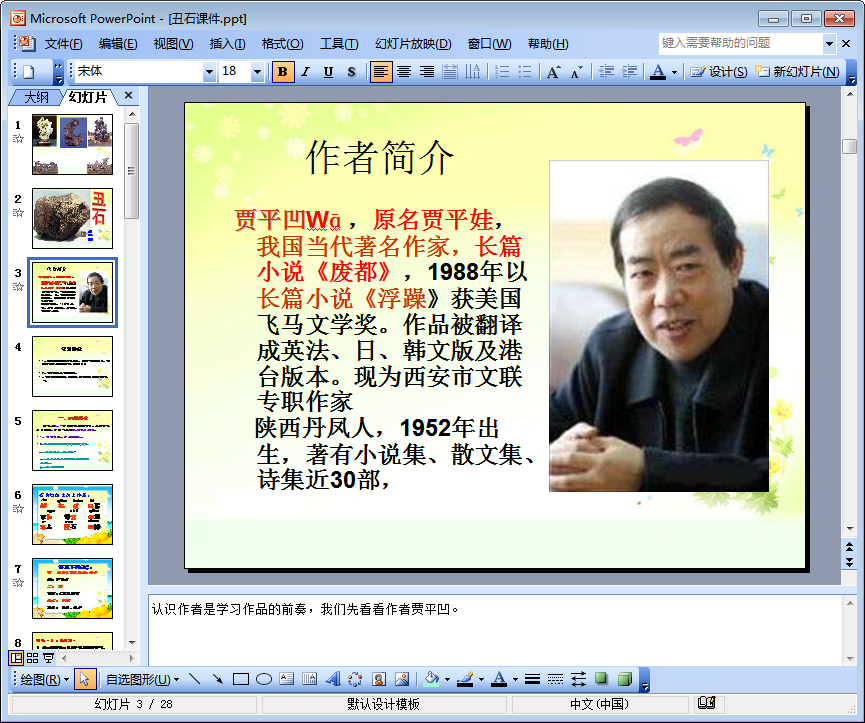Close the slides thumbnail pane

(x=129, y=95)
